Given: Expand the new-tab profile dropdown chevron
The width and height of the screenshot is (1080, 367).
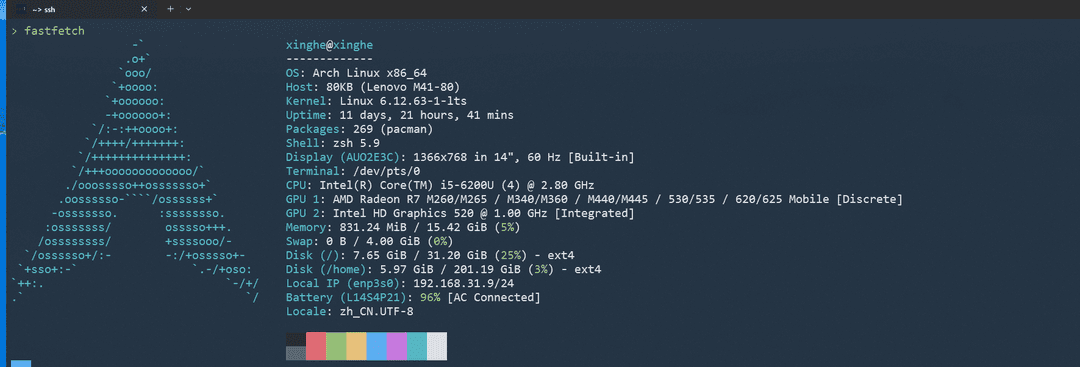Looking at the screenshot, I should (188, 9).
